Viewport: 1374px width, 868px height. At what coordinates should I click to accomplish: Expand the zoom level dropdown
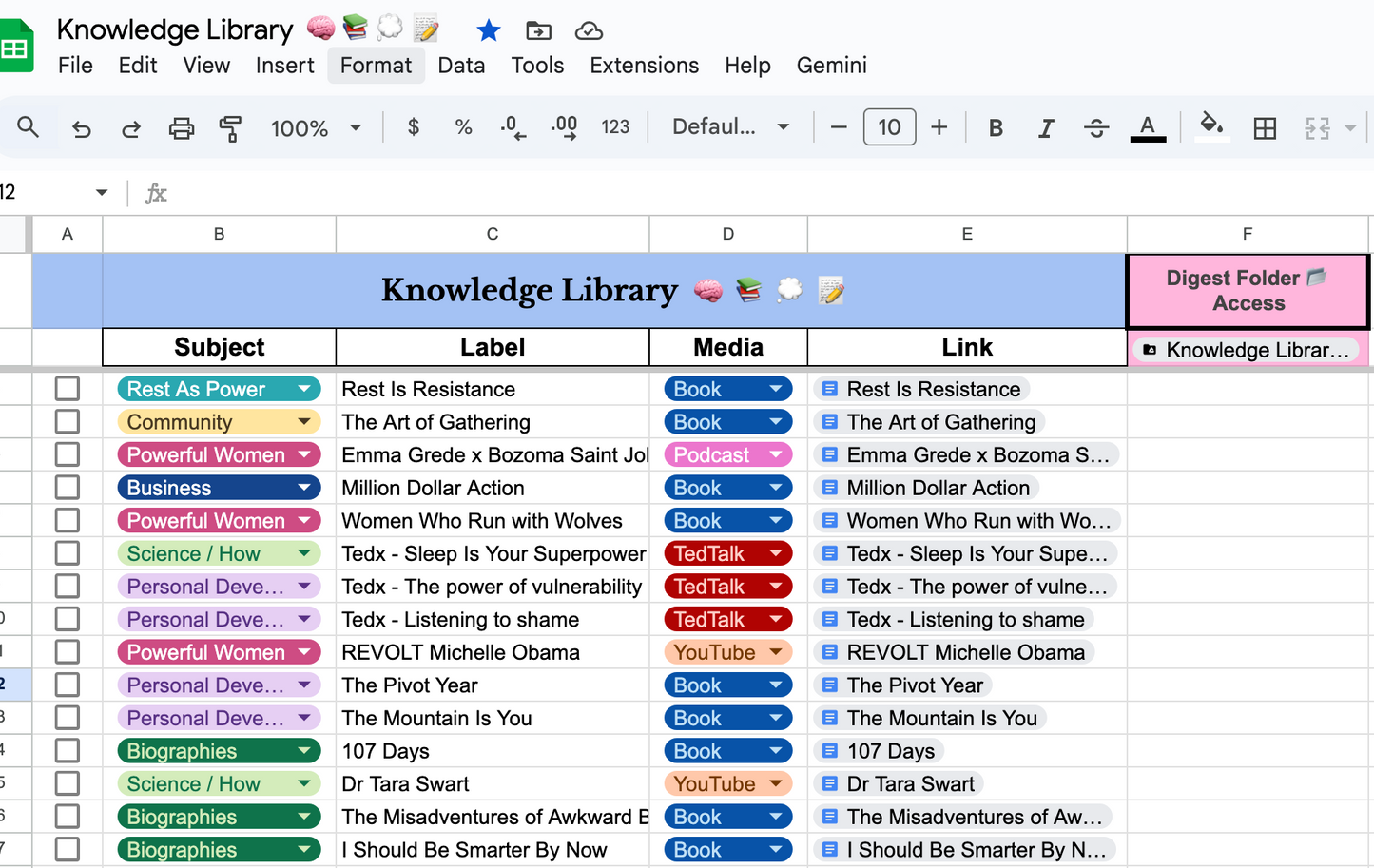click(356, 126)
